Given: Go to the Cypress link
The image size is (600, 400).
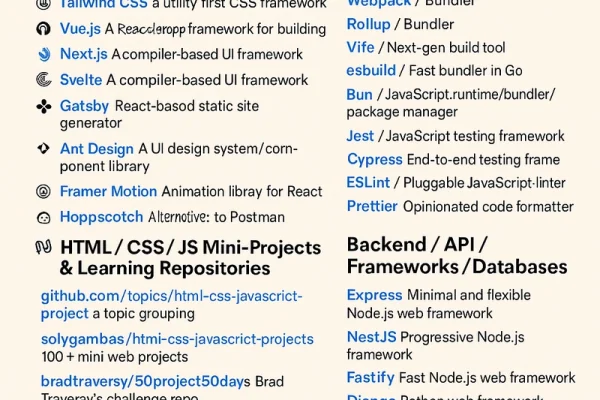Looking at the screenshot, I should [x=374, y=159].
